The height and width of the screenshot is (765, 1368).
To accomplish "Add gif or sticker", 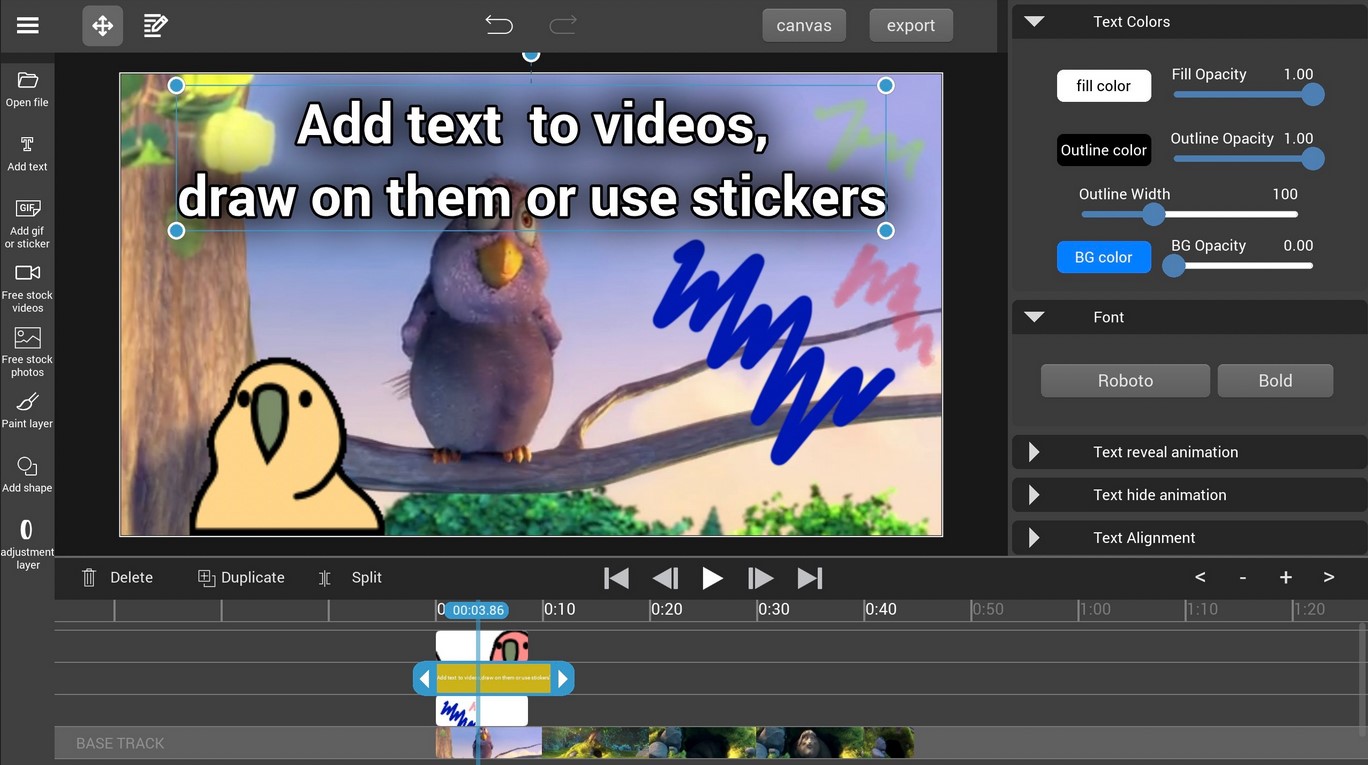I will [x=27, y=223].
